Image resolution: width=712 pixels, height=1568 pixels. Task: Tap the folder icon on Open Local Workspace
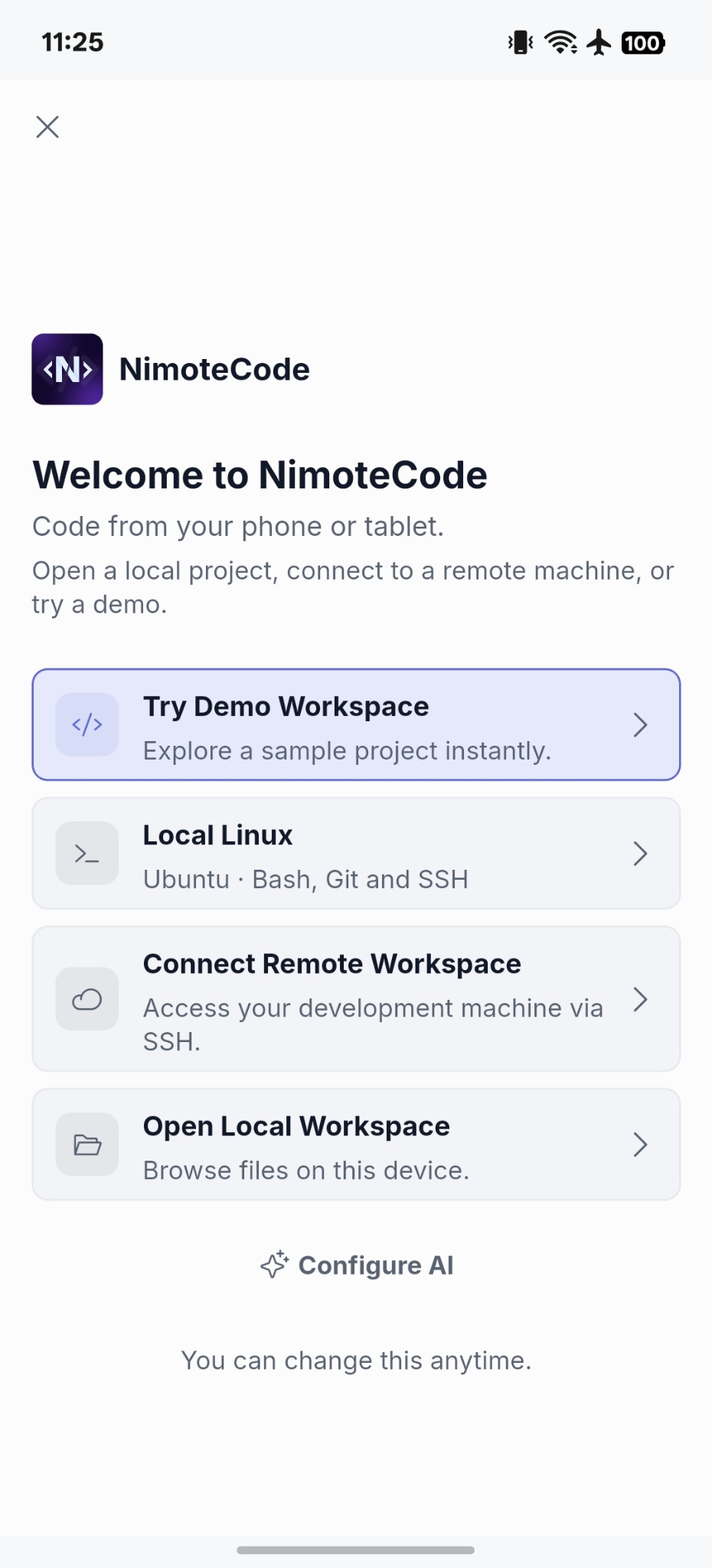[87, 1145]
